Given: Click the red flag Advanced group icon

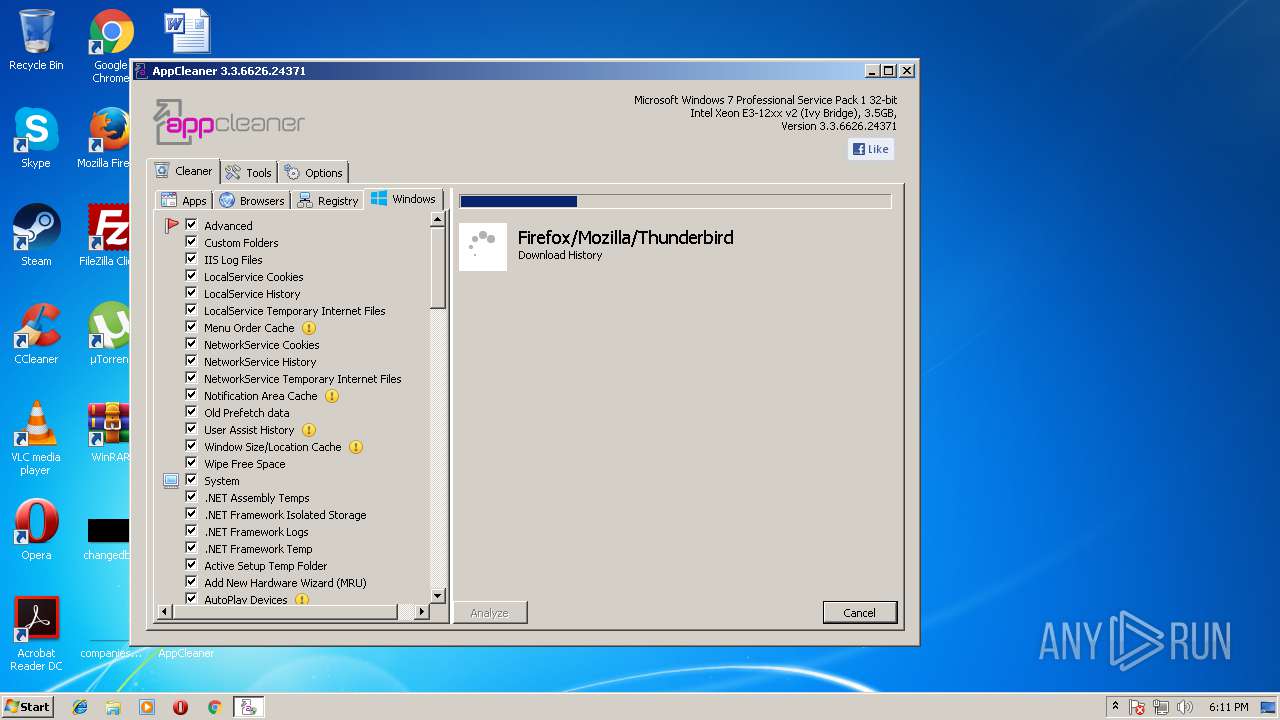Looking at the screenshot, I should coord(171,226).
